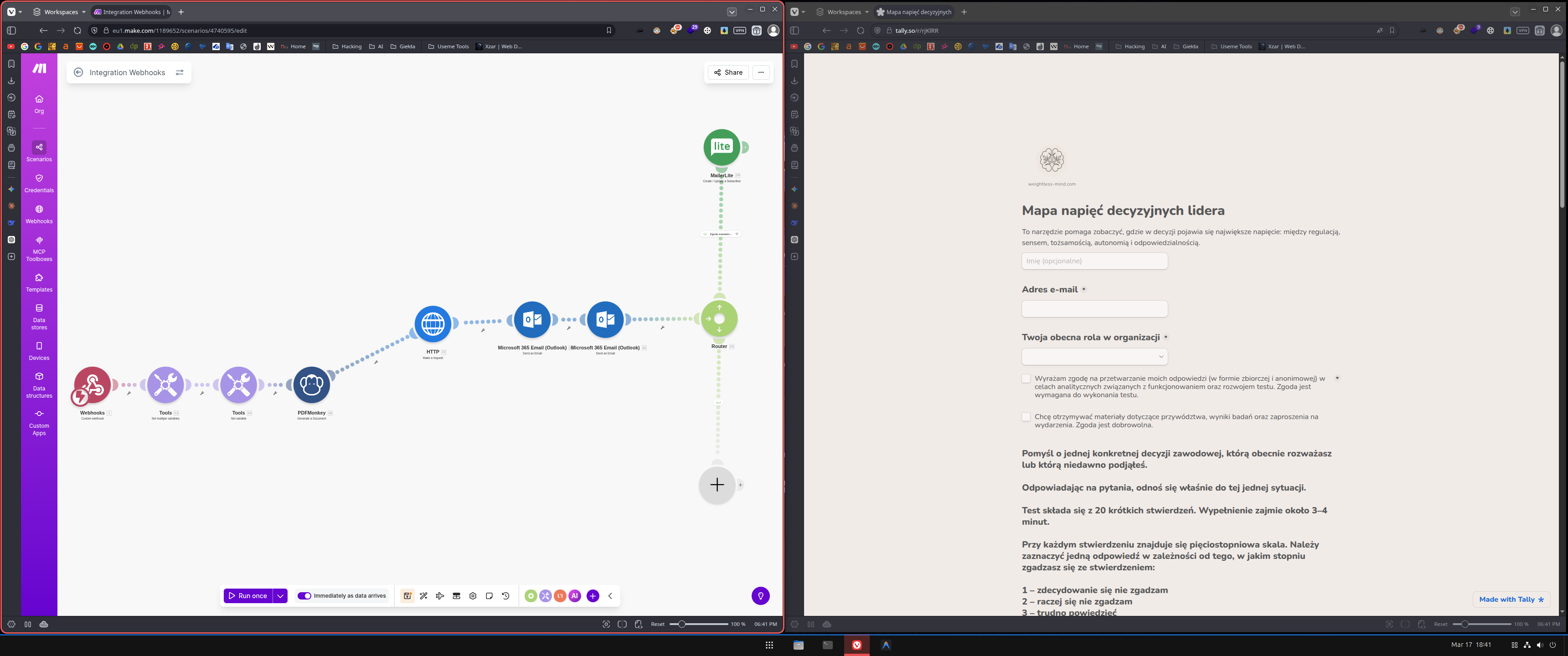Click the save scenario icon in bottom toolbar
The width and height of the screenshot is (1568, 656).
[x=407, y=596]
